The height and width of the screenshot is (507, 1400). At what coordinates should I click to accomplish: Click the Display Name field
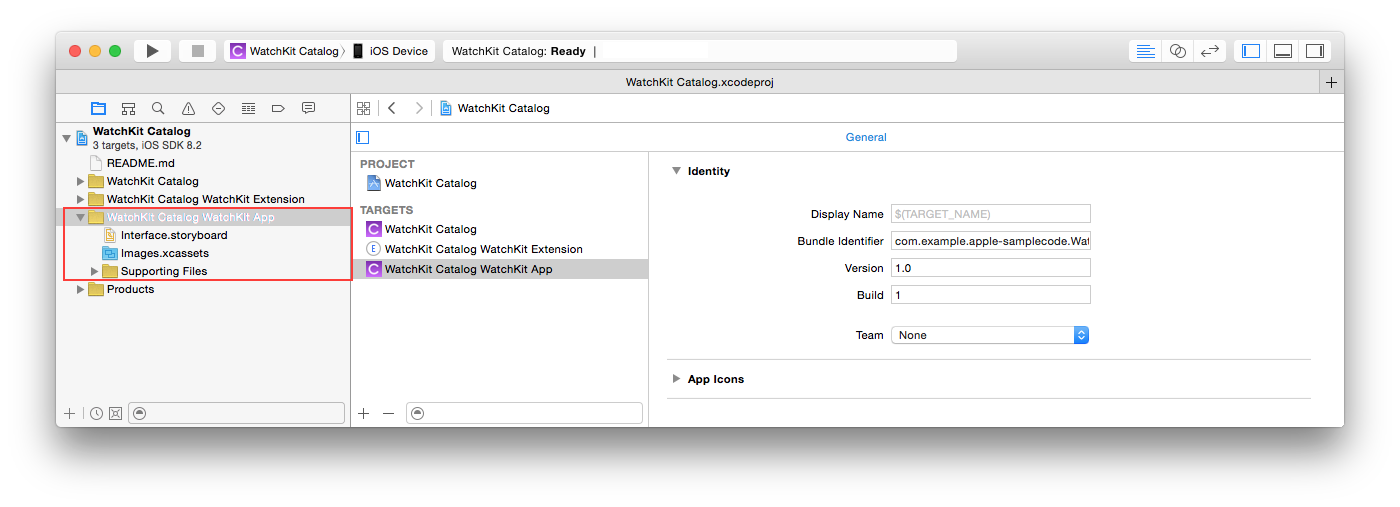(x=990, y=214)
